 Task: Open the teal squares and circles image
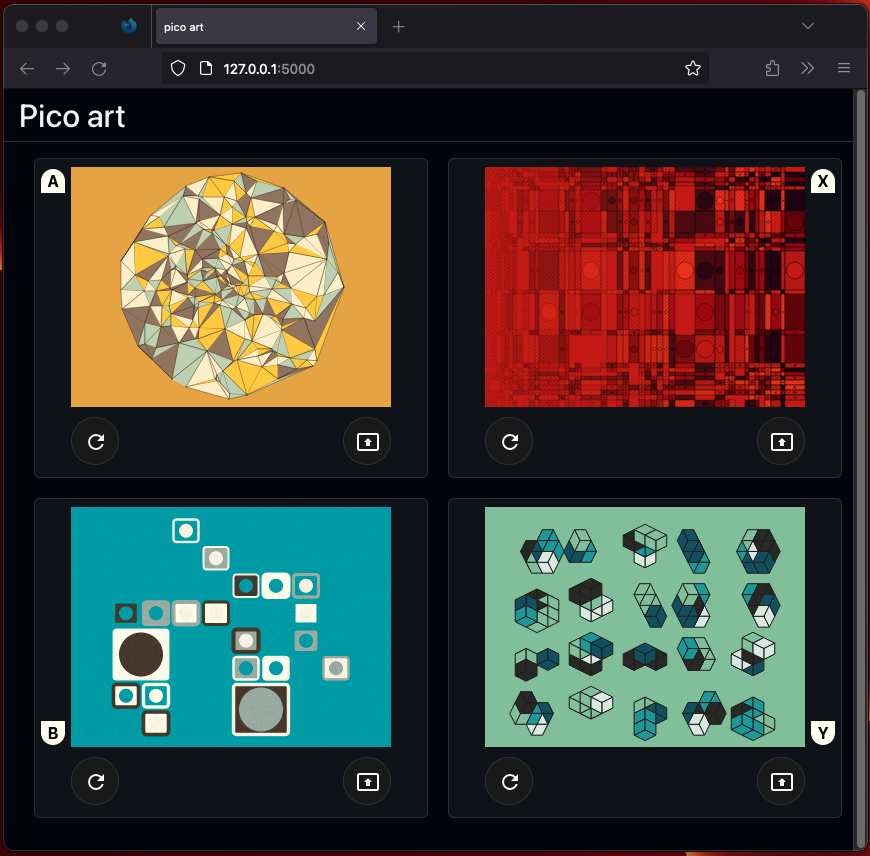coord(231,627)
